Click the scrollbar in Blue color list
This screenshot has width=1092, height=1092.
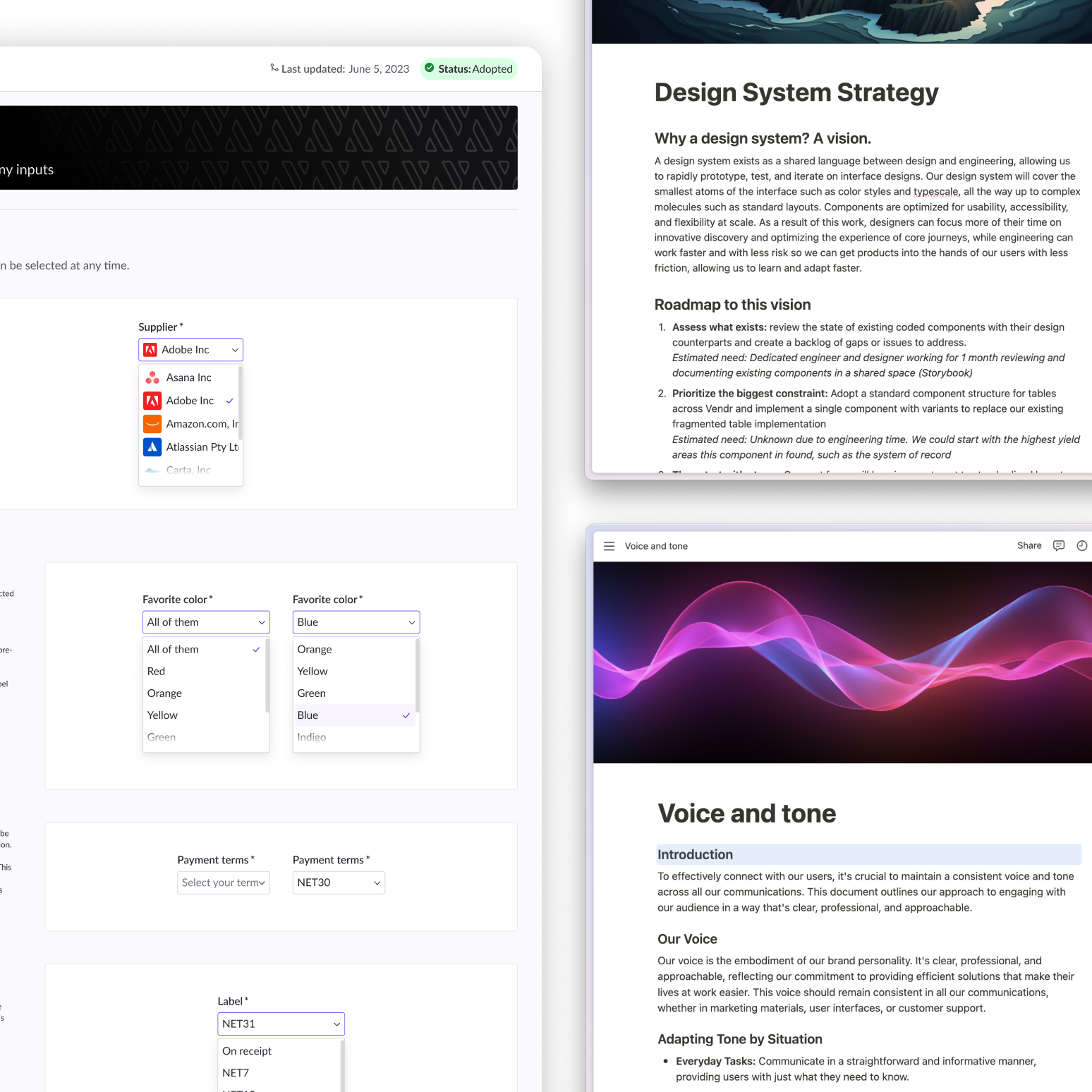point(418,675)
